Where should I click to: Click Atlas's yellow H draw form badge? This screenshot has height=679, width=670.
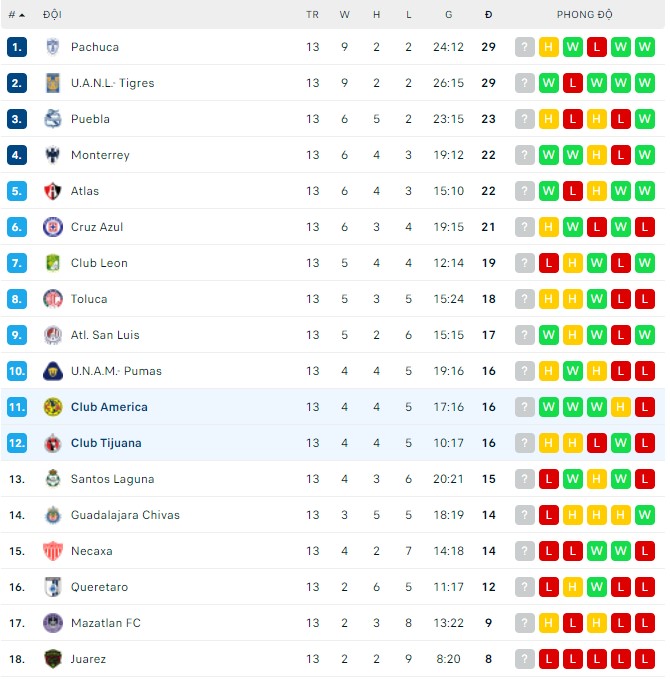[597, 191]
